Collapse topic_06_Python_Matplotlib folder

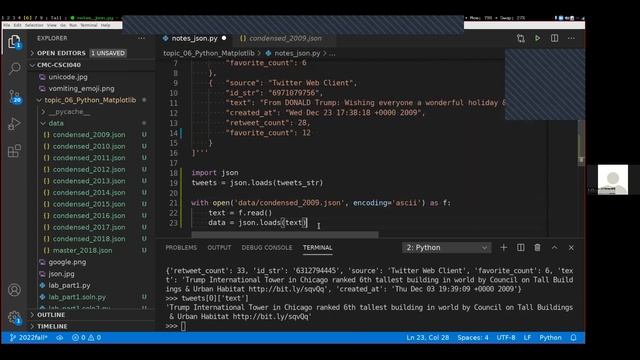click(x=90, y=100)
